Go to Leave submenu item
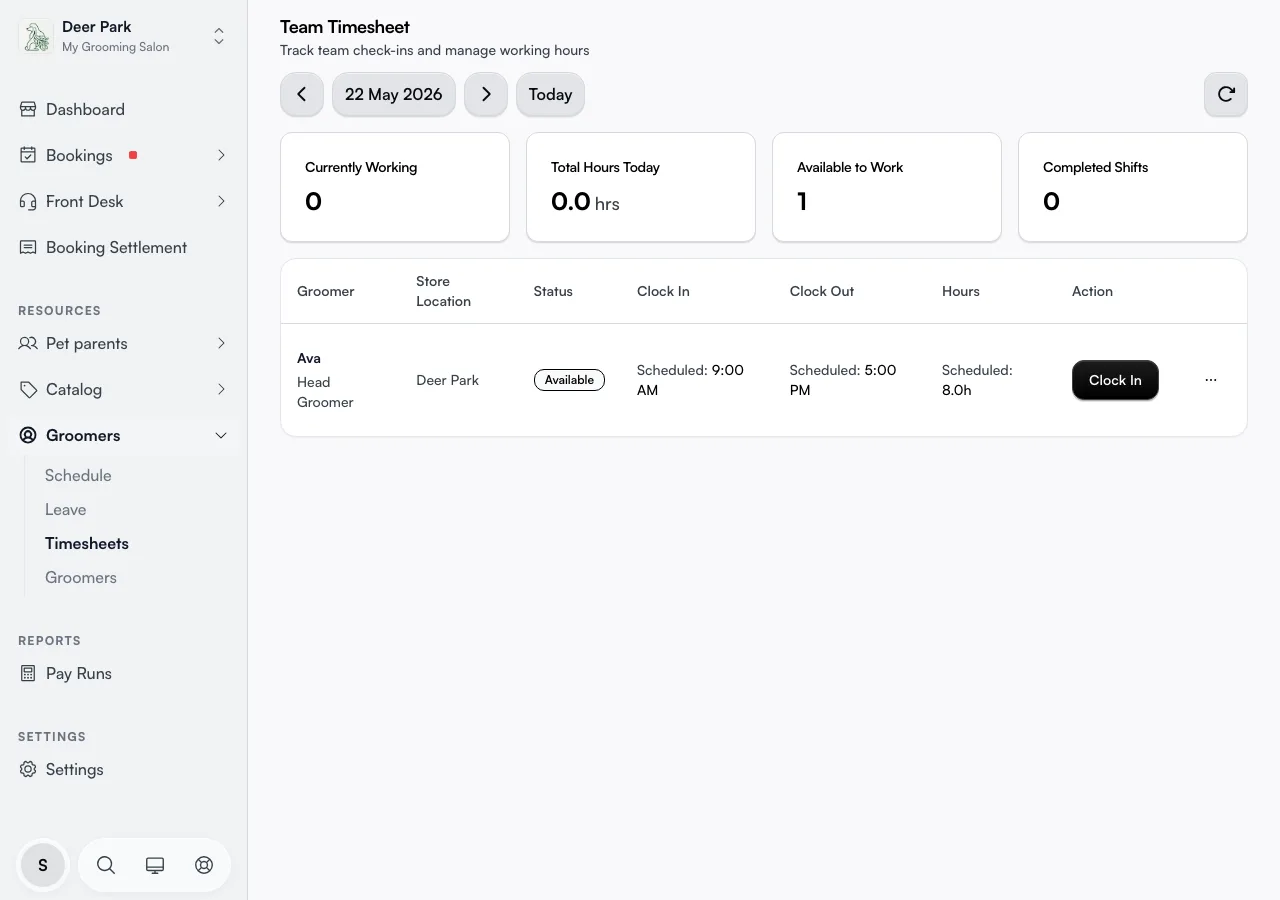The image size is (1280, 900). [x=66, y=509]
